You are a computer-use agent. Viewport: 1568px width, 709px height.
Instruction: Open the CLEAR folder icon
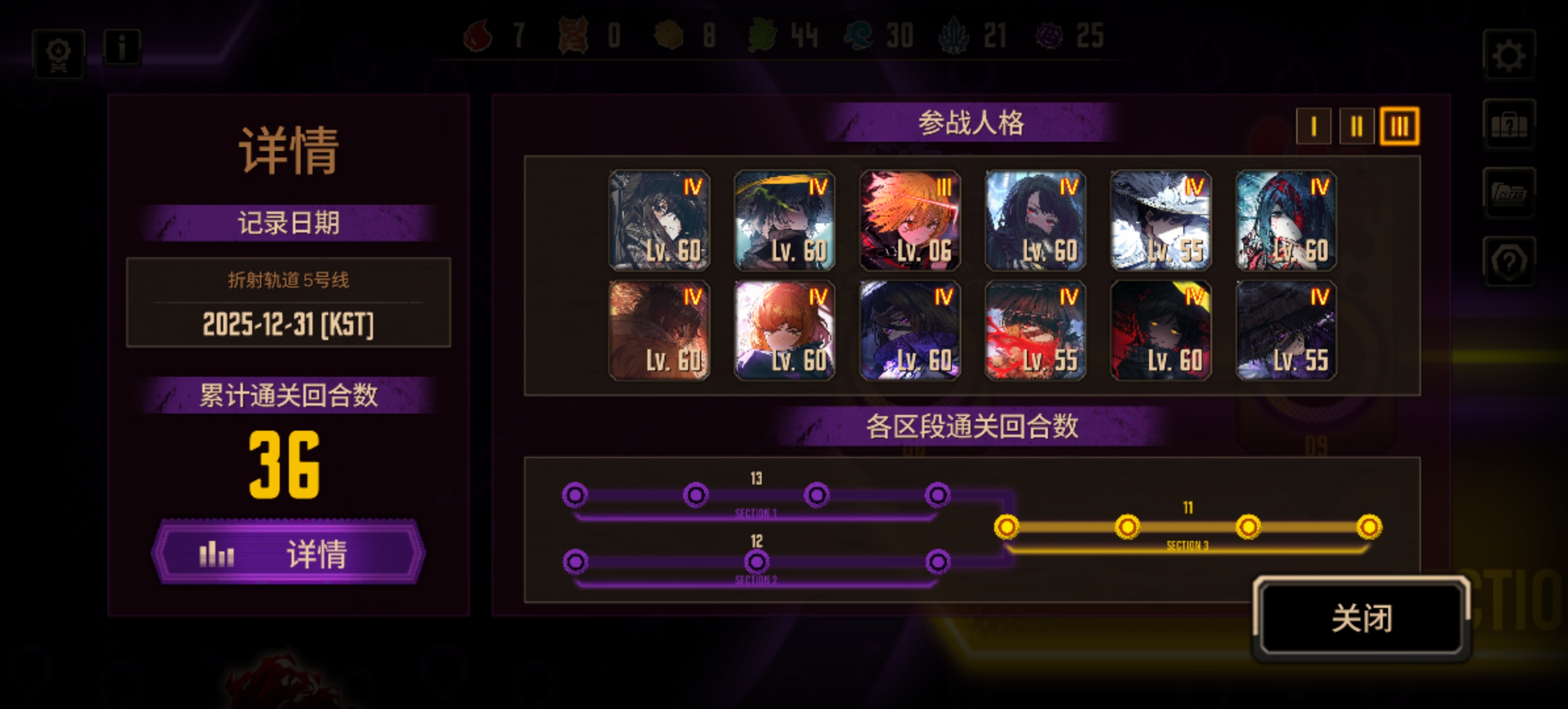tap(1508, 193)
